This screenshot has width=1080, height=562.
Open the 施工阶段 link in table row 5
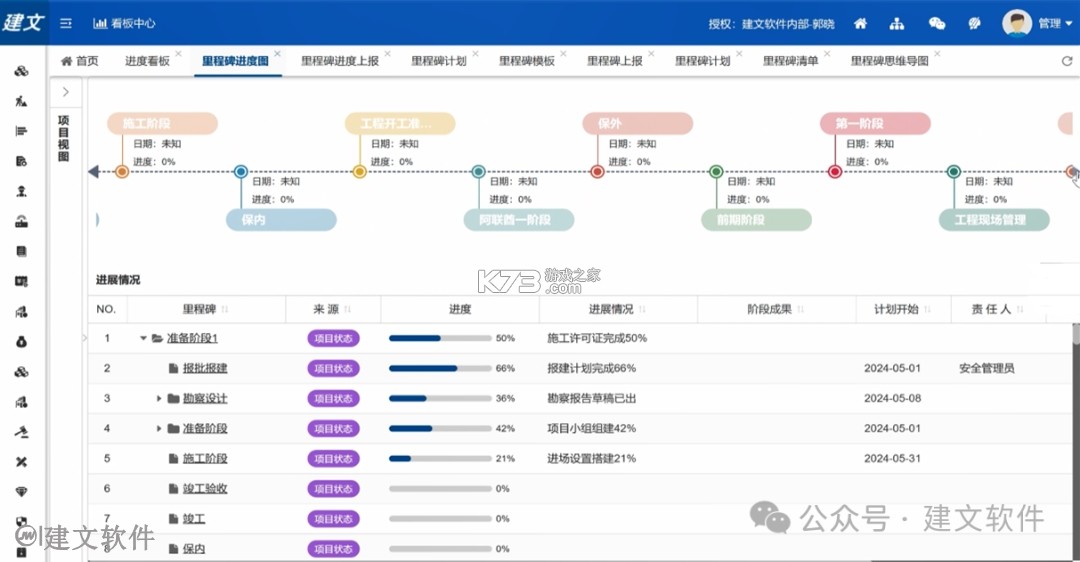(205, 459)
